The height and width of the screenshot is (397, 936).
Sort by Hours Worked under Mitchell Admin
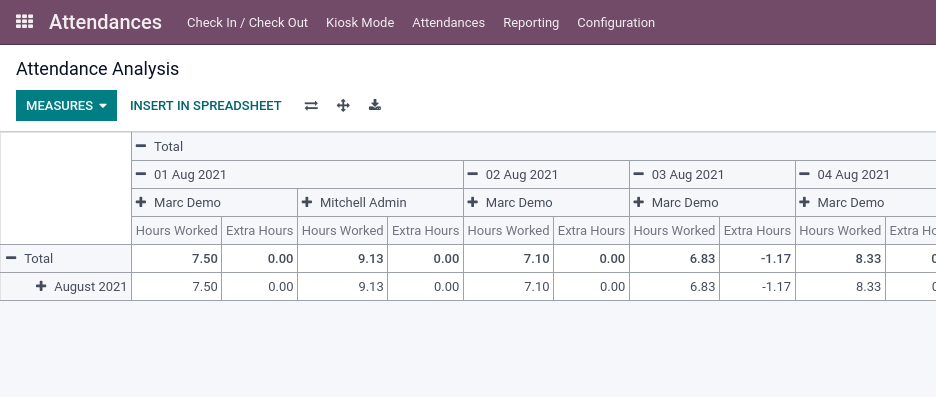343,230
